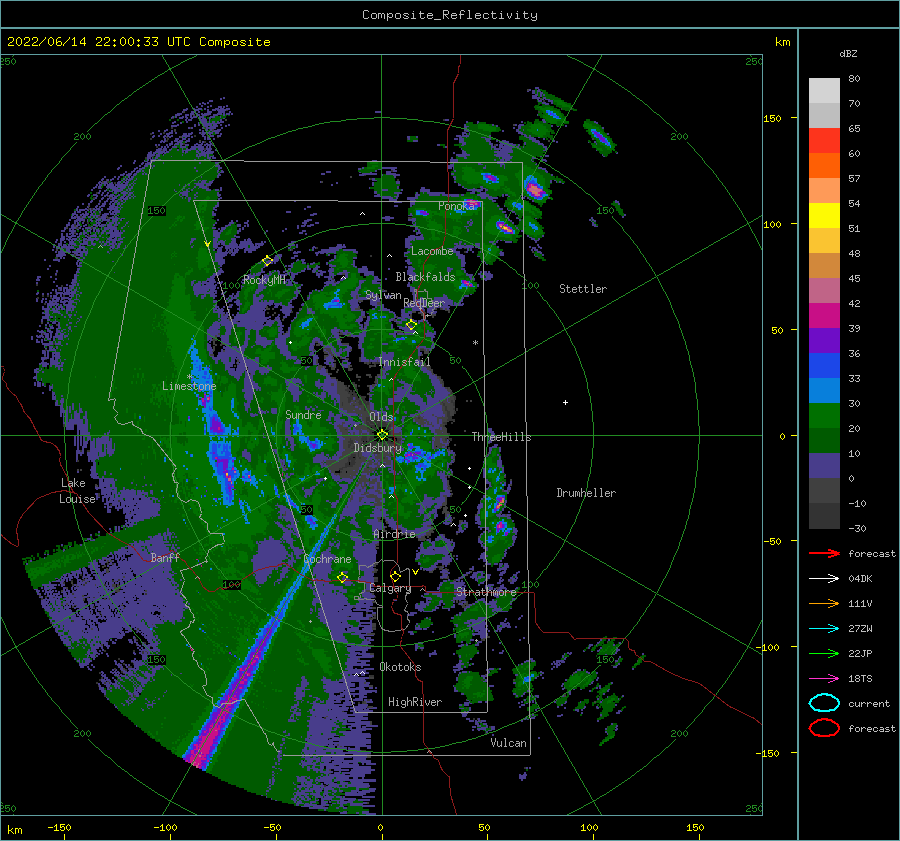Click the 'Vulcan' city label
900x841 pixels.
(x=508, y=743)
